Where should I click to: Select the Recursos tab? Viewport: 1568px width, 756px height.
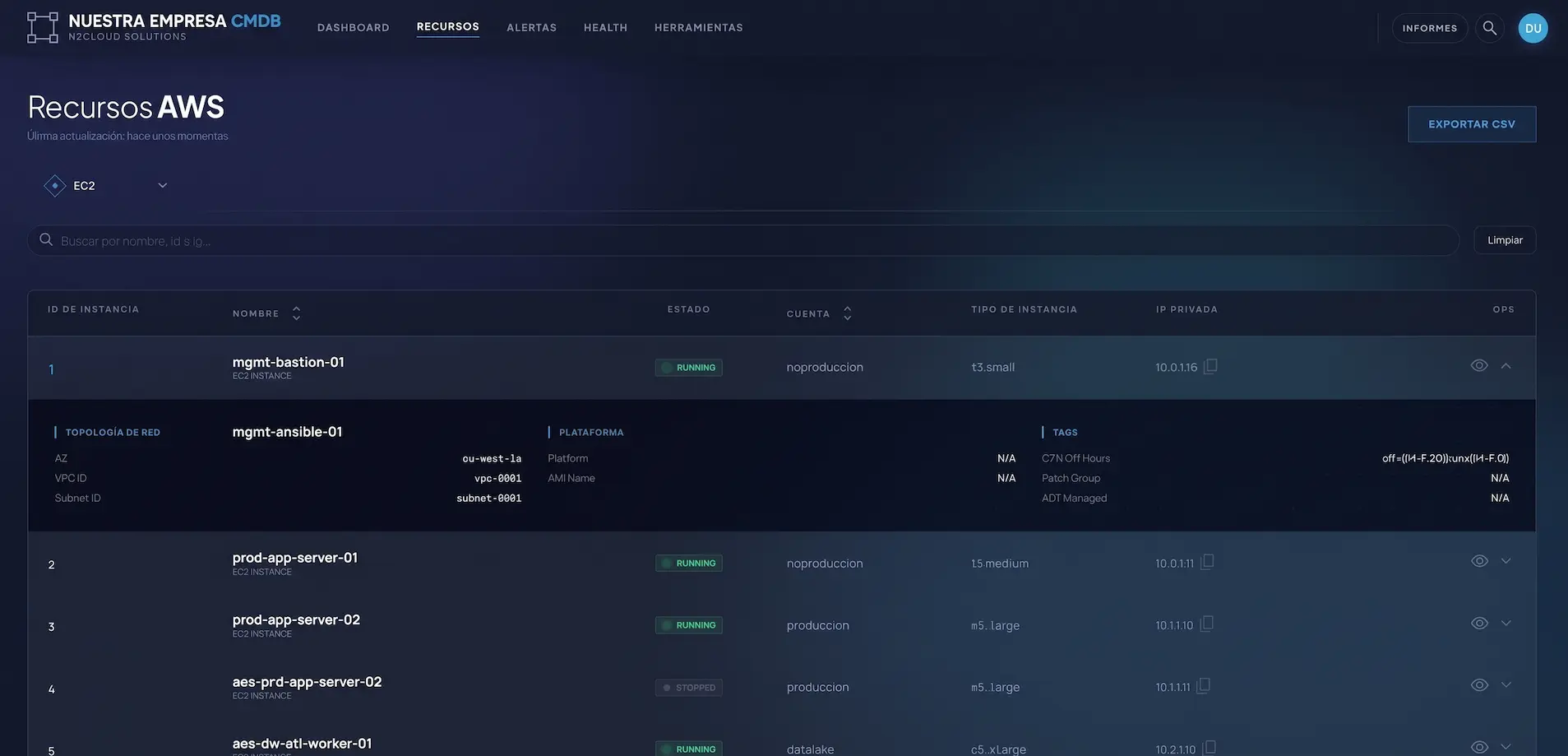448,27
